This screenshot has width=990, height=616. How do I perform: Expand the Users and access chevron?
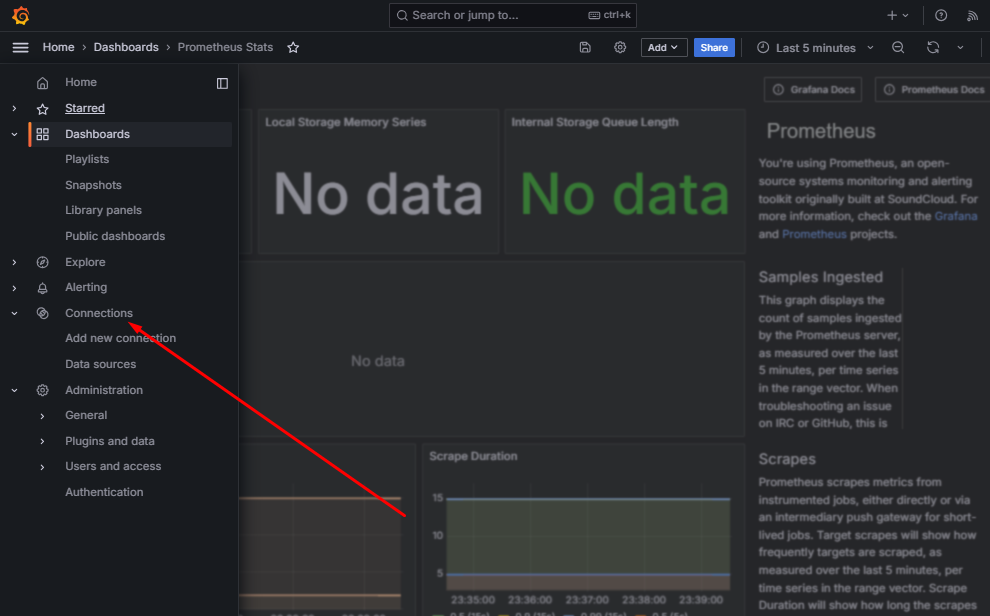point(42,467)
